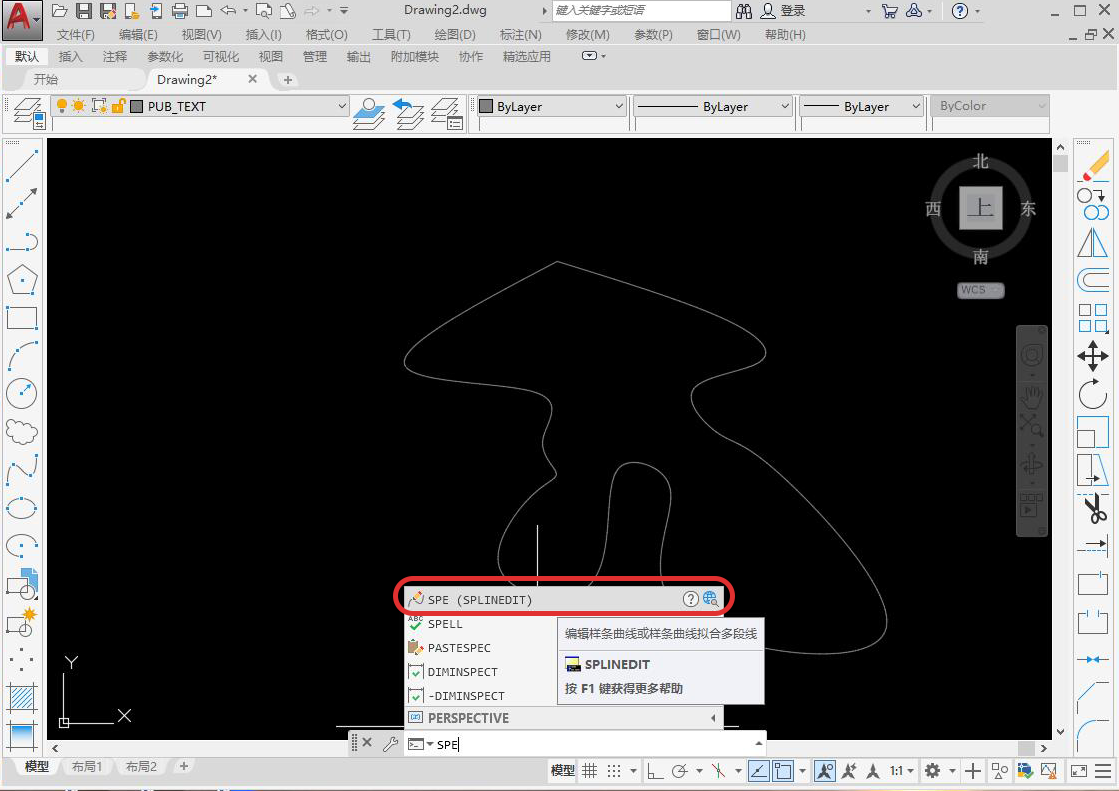Viewport: 1119px width, 791px height.
Task: Open the PUB_TEXT layer dropdown
Action: (342, 106)
